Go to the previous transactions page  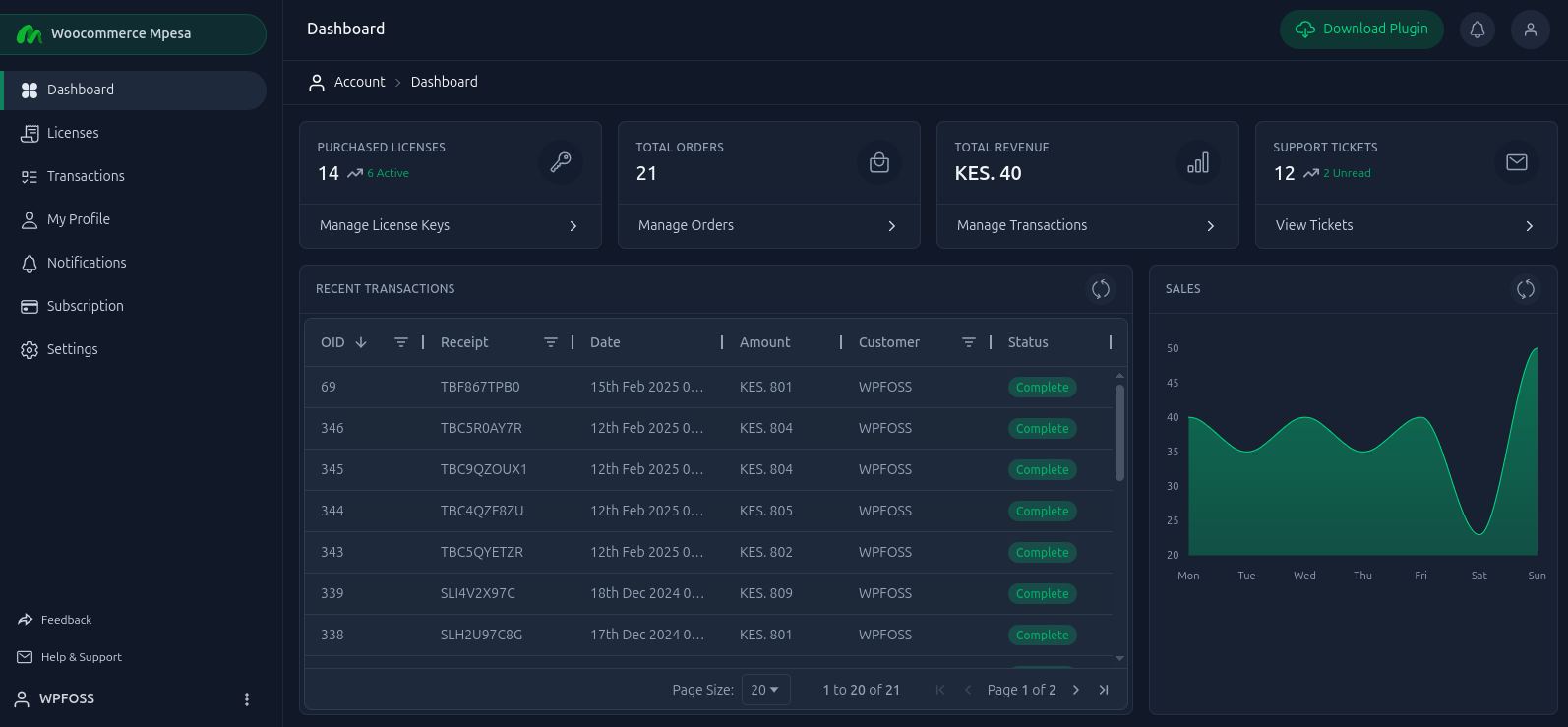coord(968,690)
